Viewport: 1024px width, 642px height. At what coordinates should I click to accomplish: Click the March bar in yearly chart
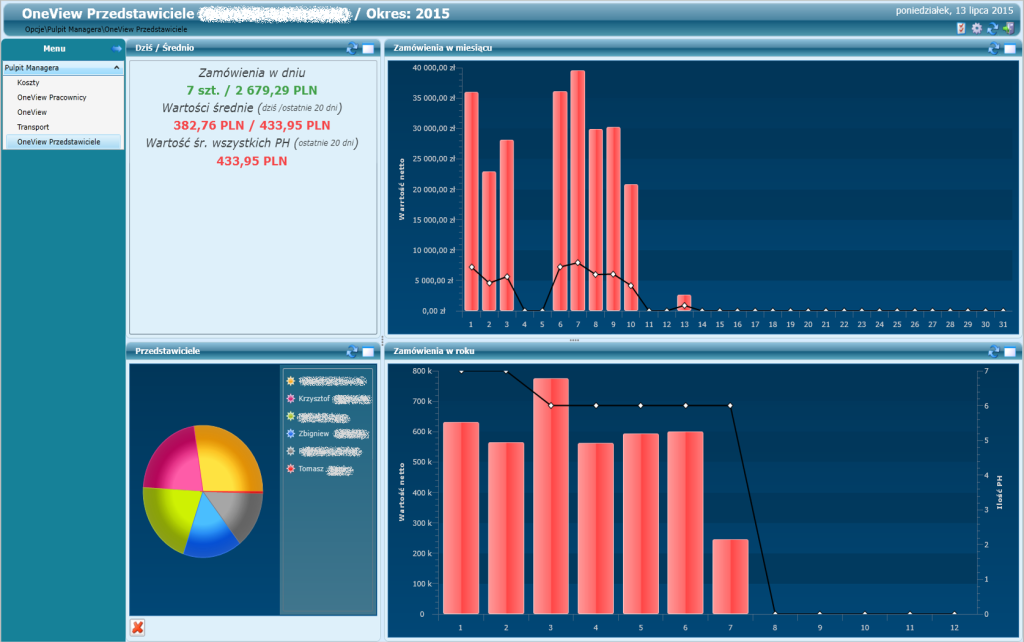pos(551,496)
